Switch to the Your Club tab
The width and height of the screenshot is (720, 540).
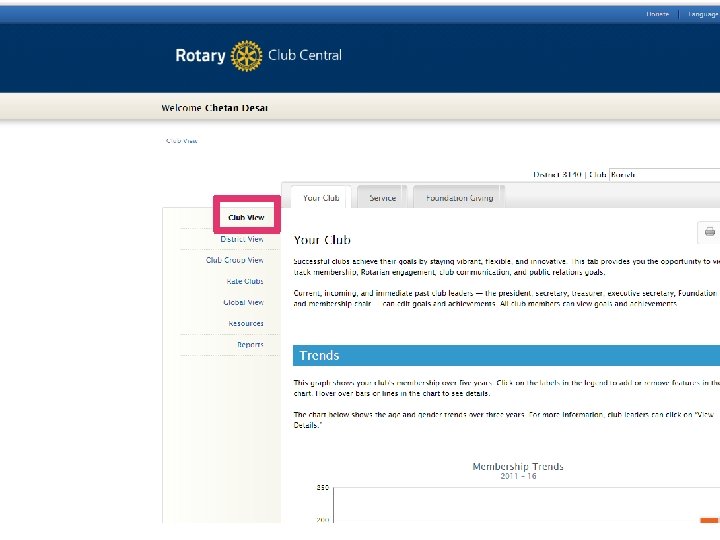[321, 198]
